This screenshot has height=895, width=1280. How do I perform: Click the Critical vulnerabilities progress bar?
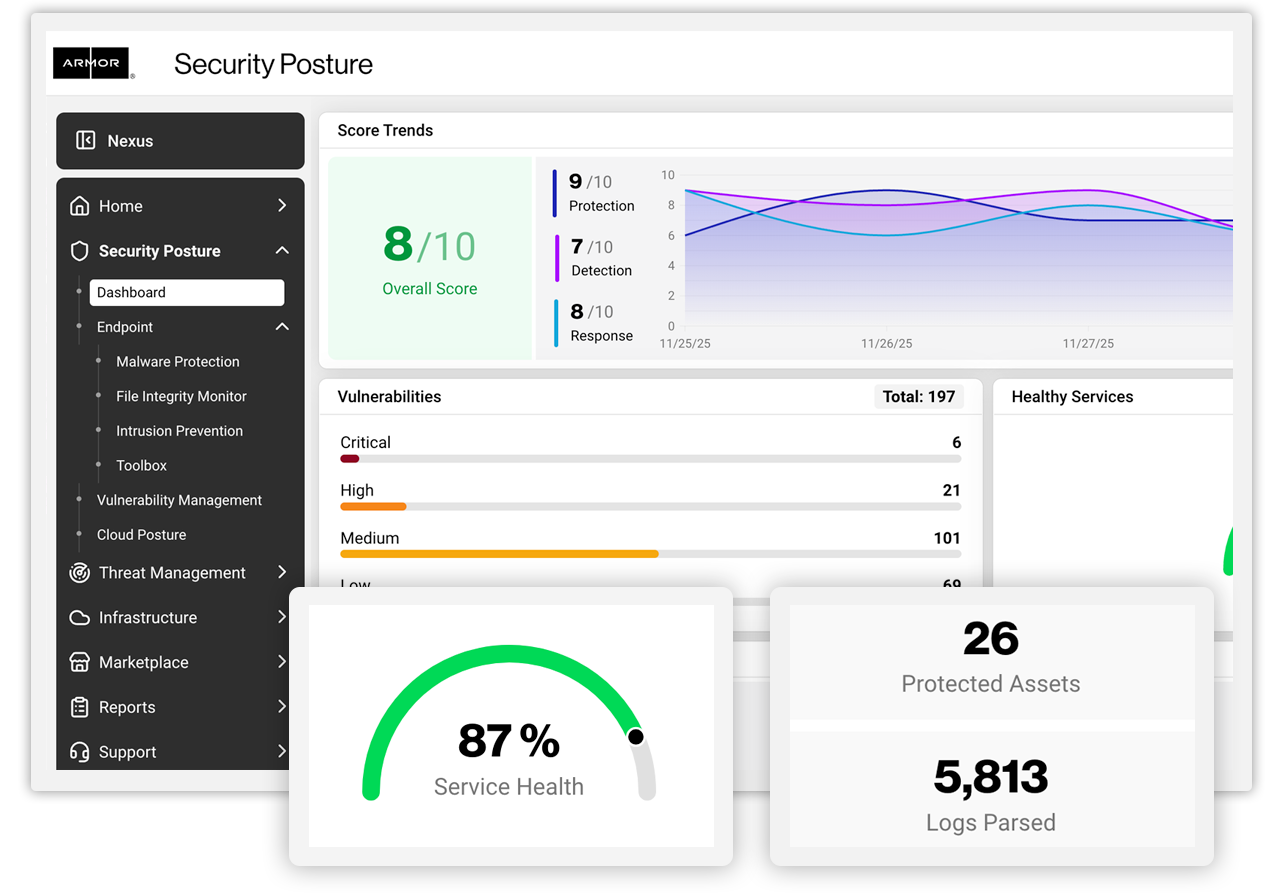651,459
